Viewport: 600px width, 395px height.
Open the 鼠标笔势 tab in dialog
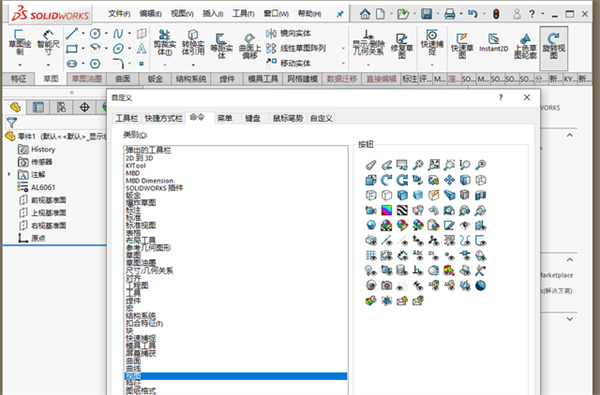click(288, 118)
